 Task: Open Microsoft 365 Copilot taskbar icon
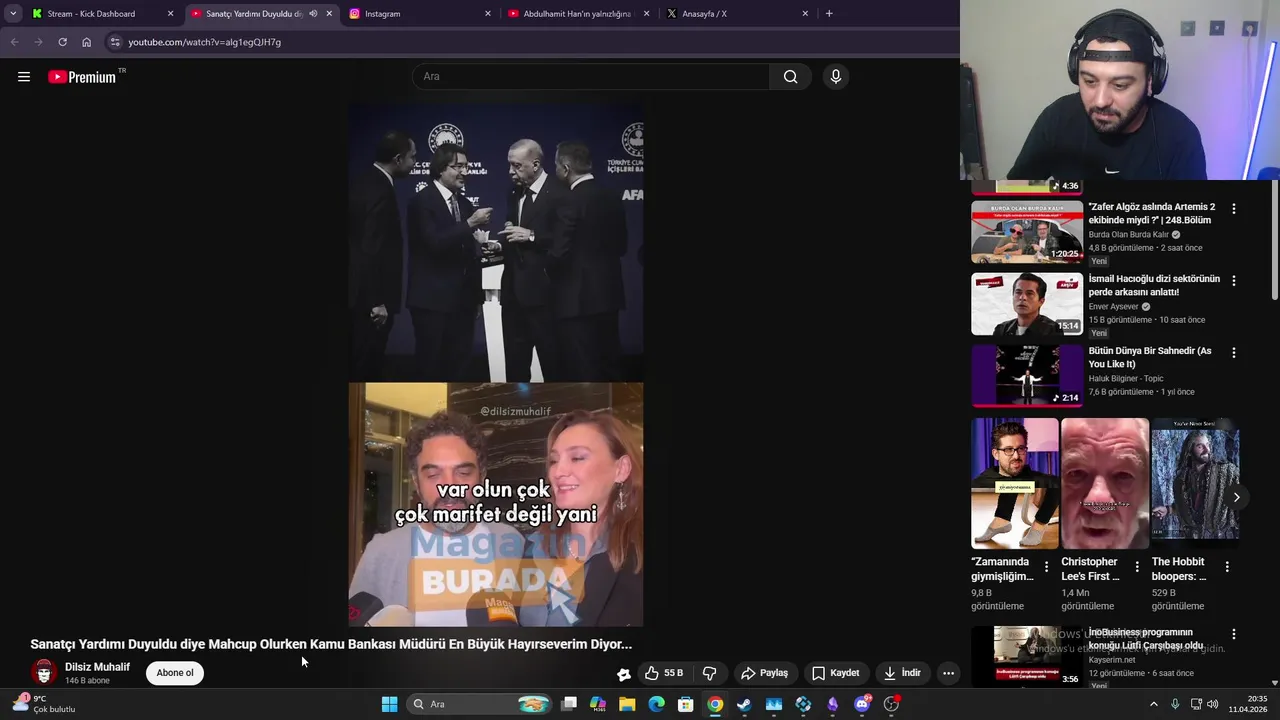point(598,704)
